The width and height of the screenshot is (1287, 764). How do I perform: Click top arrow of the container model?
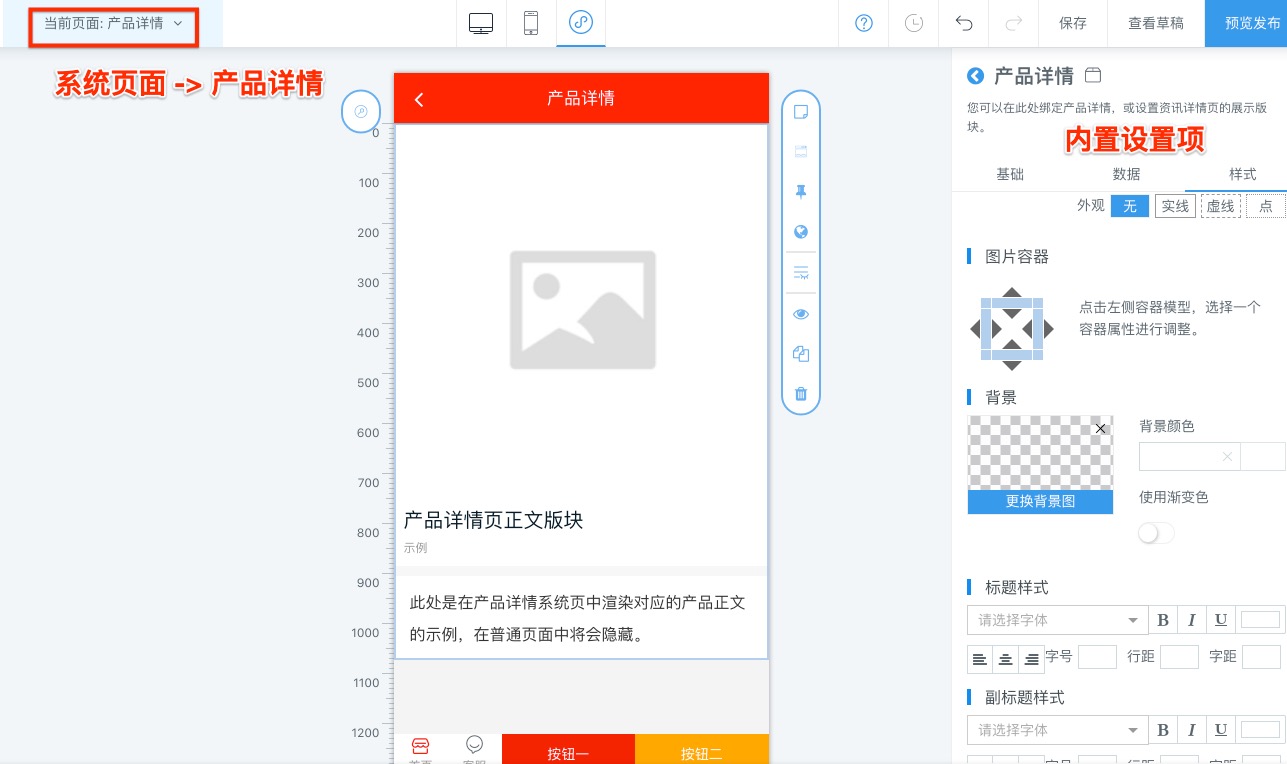[x=1012, y=292]
